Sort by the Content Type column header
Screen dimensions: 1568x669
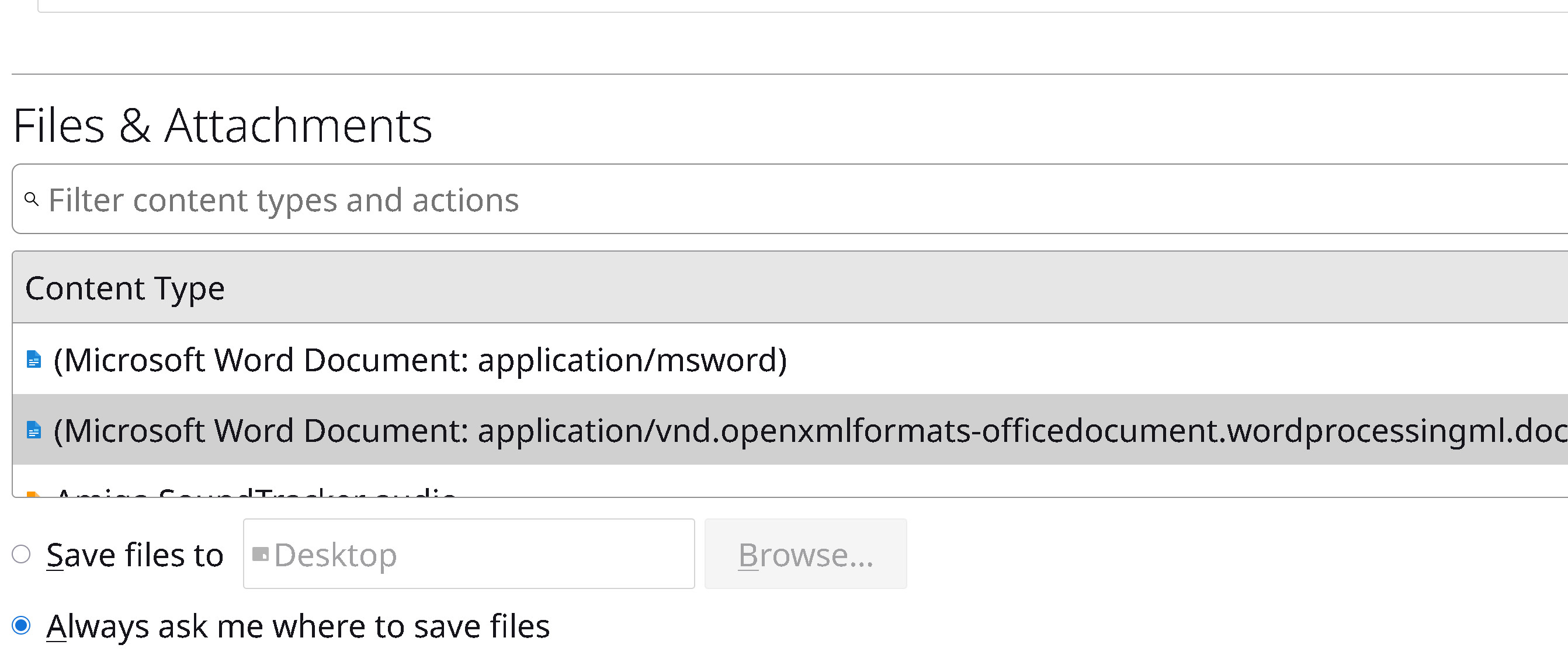[x=125, y=288]
